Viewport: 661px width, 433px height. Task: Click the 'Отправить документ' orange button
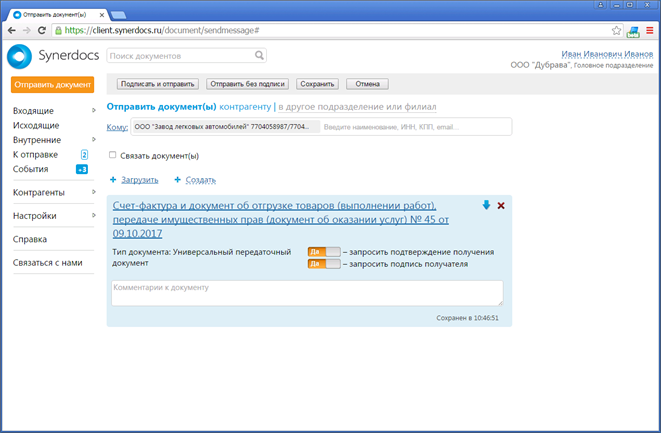click(53, 85)
